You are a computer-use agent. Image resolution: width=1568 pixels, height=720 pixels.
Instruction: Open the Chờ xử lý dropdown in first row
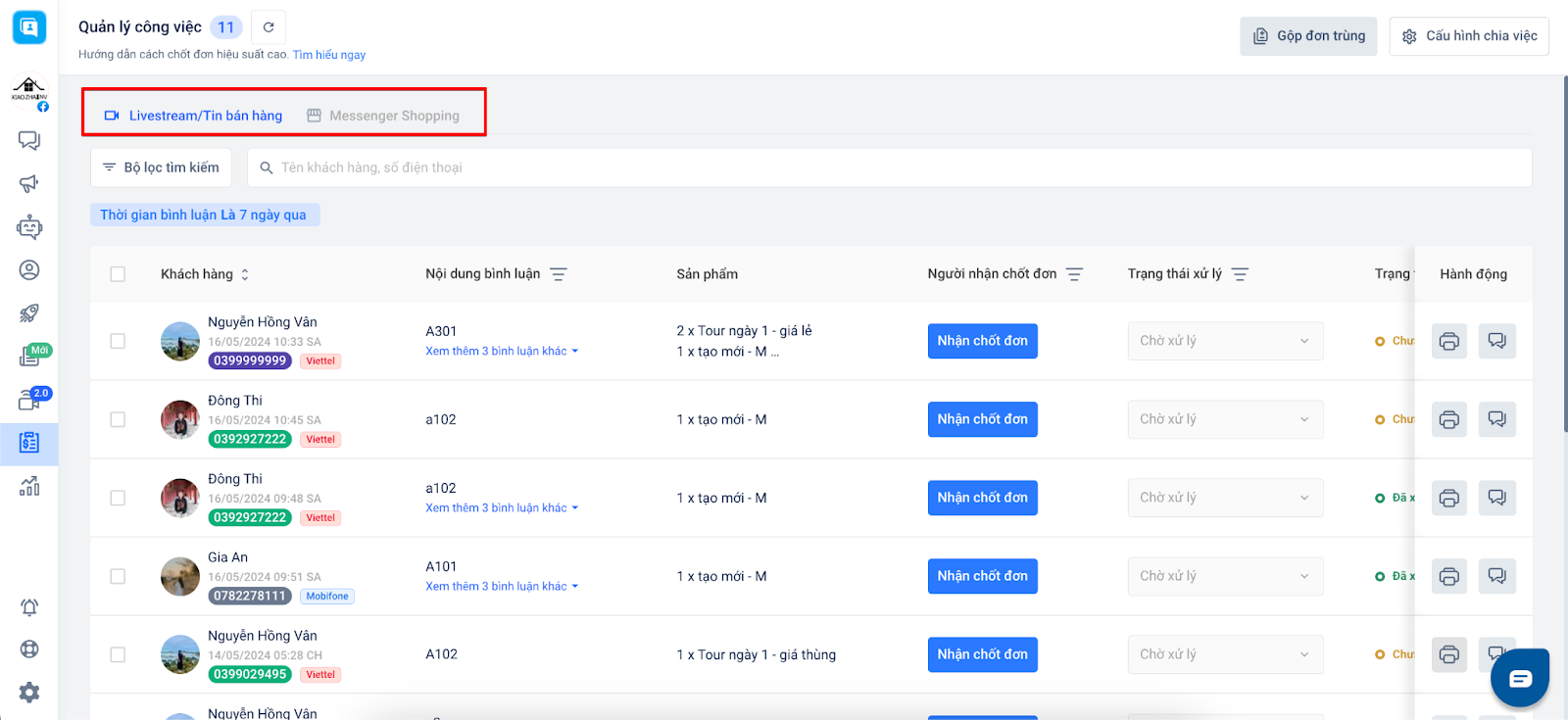[x=1224, y=341]
